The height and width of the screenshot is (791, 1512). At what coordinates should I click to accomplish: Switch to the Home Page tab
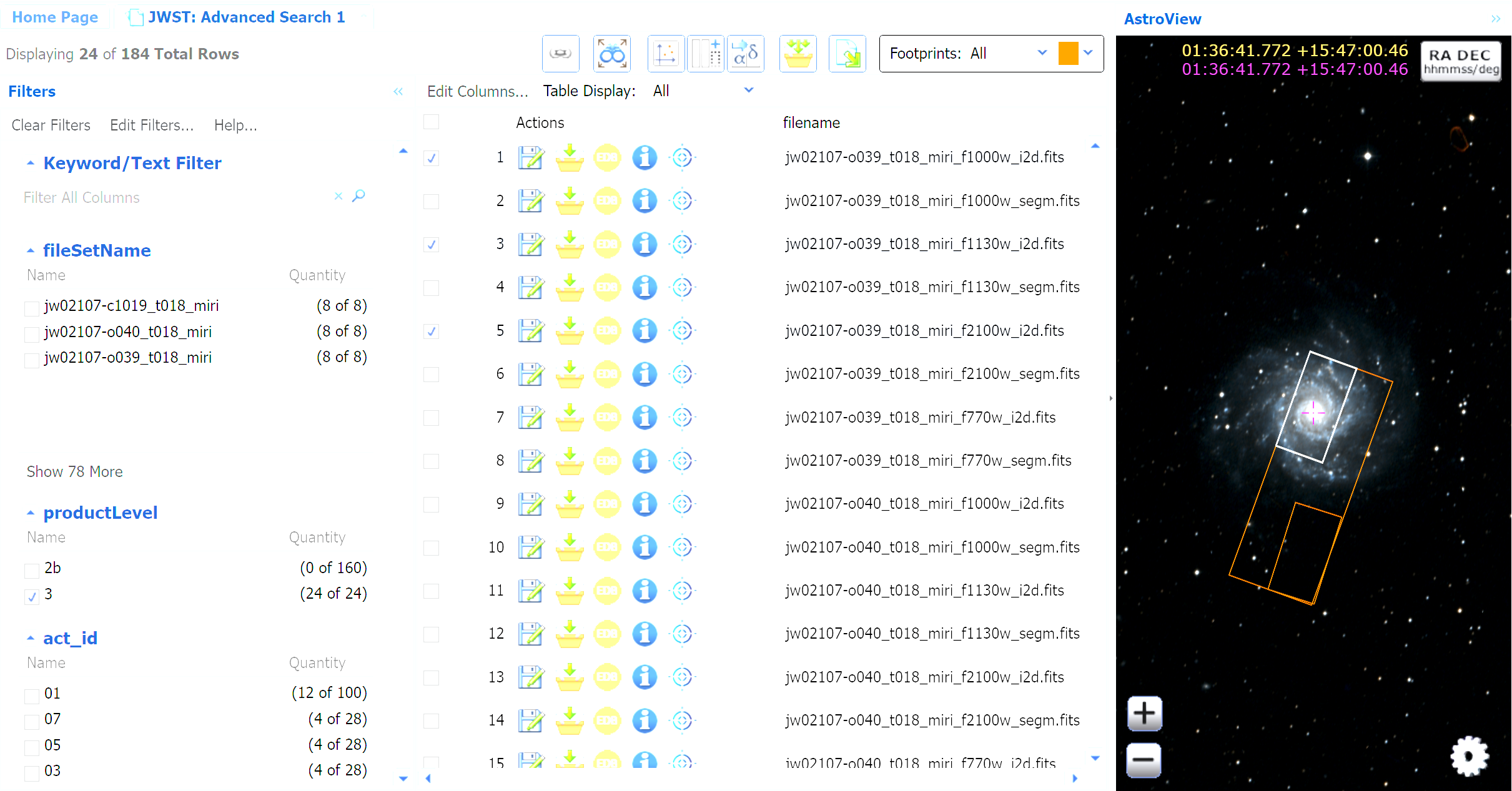[x=55, y=17]
